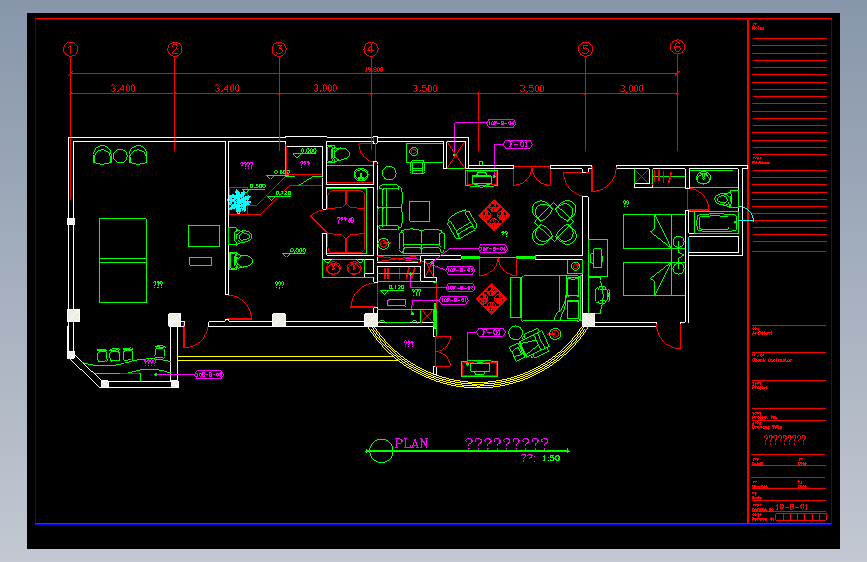The width and height of the screenshot is (867, 562).
Task: Click the 3.500 dimension left of axis 5
Action: [x=532, y=89]
